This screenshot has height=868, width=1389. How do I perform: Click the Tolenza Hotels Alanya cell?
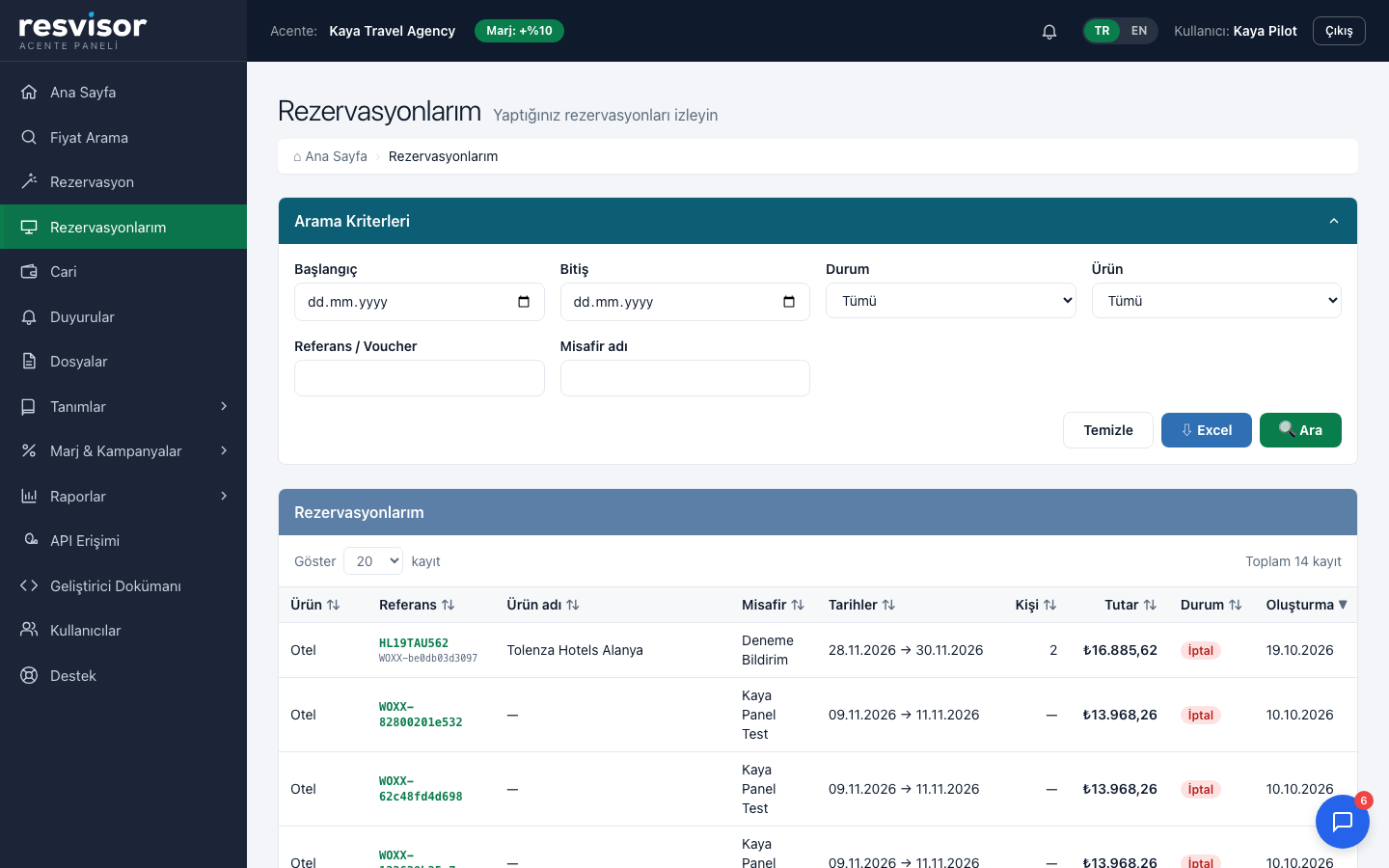tap(575, 650)
